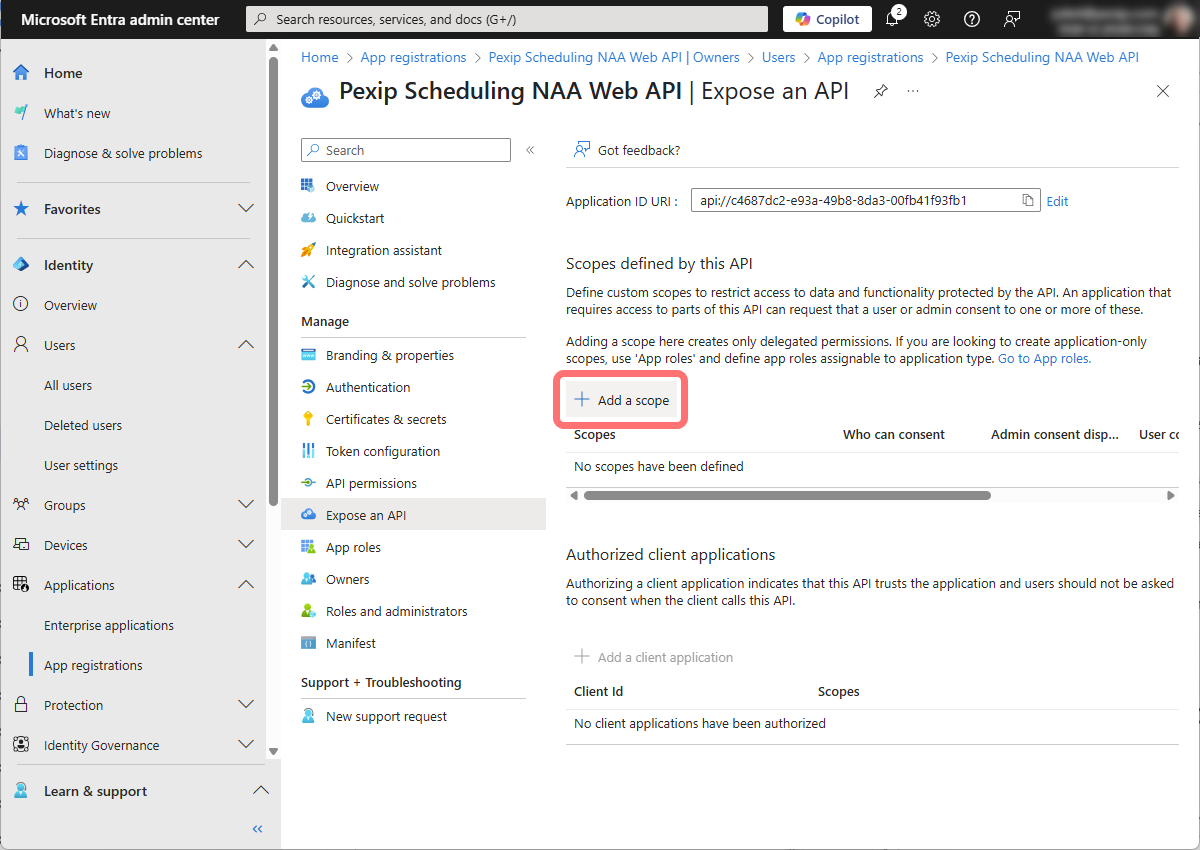Click the help question mark icon

click(x=971, y=19)
